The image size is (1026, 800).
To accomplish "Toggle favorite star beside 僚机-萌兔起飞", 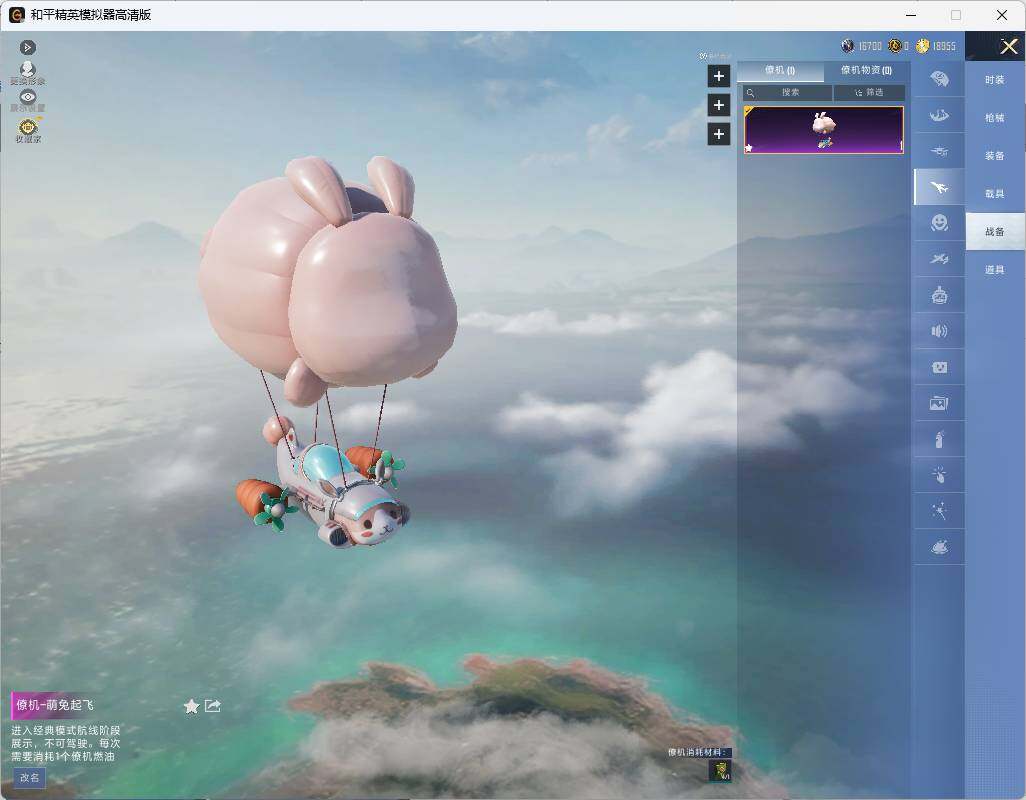I will [x=191, y=706].
